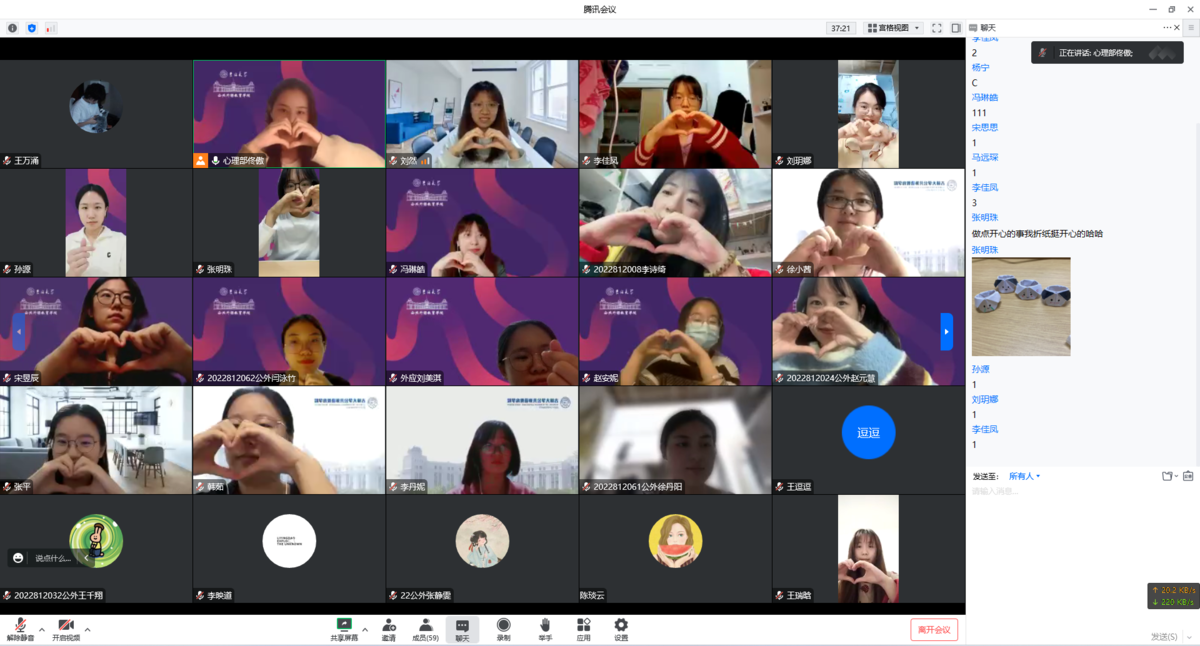Select 李映道 avatar tile
Screen dimensions: 1200x646
click(289, 541)
